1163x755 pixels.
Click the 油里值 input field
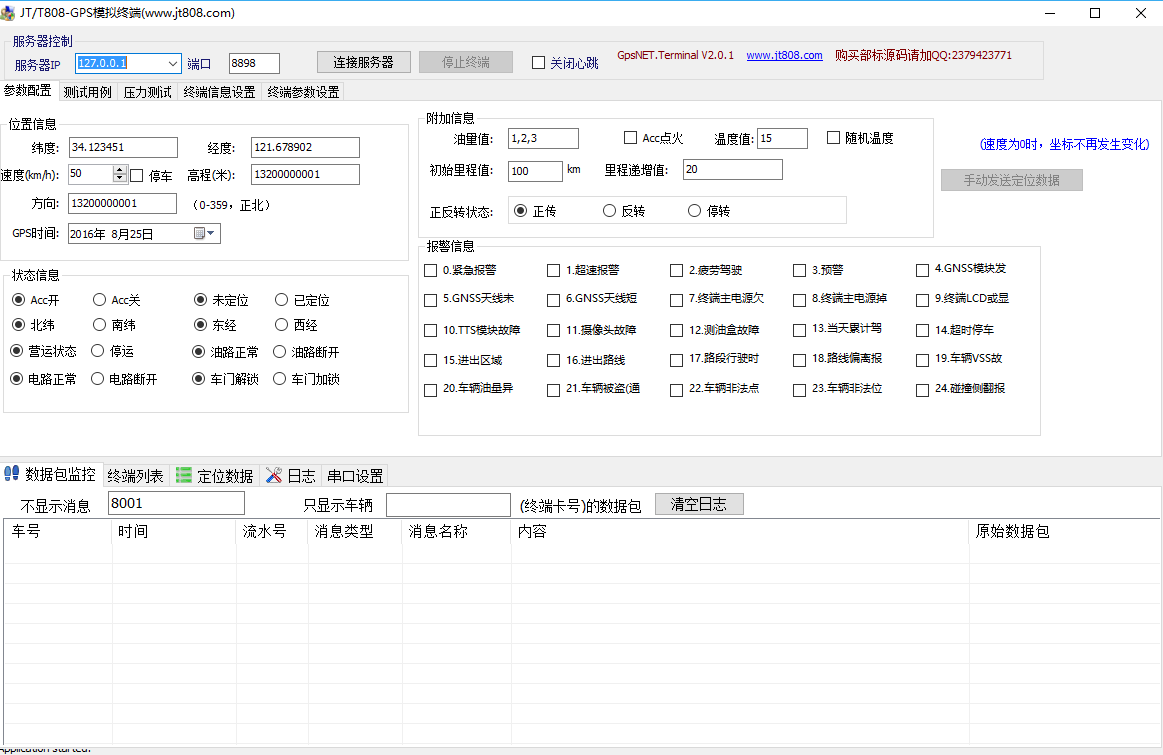tap(544, 139)
